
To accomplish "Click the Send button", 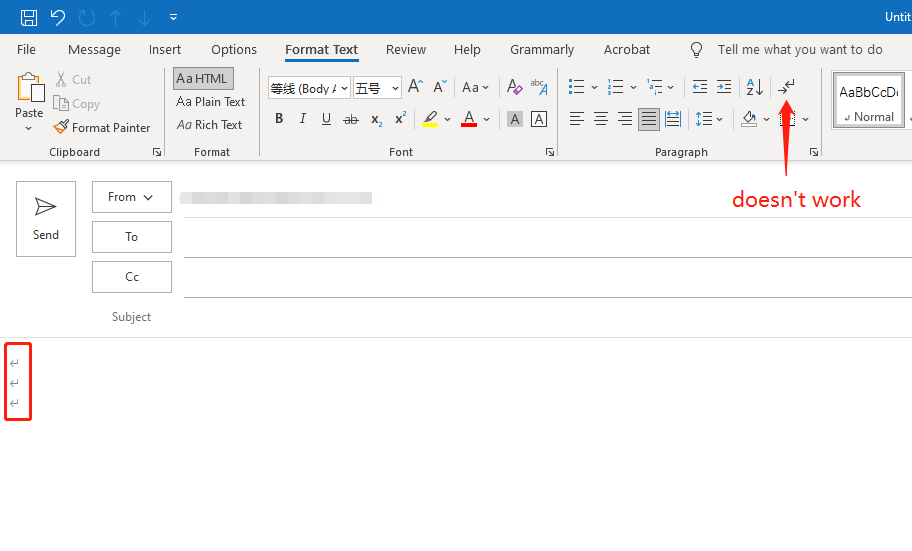I will (46, 219).
